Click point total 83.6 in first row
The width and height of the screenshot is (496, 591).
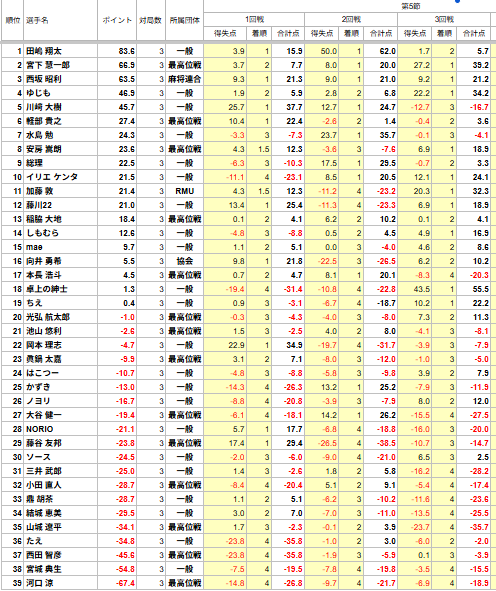[x=127, y=51]
